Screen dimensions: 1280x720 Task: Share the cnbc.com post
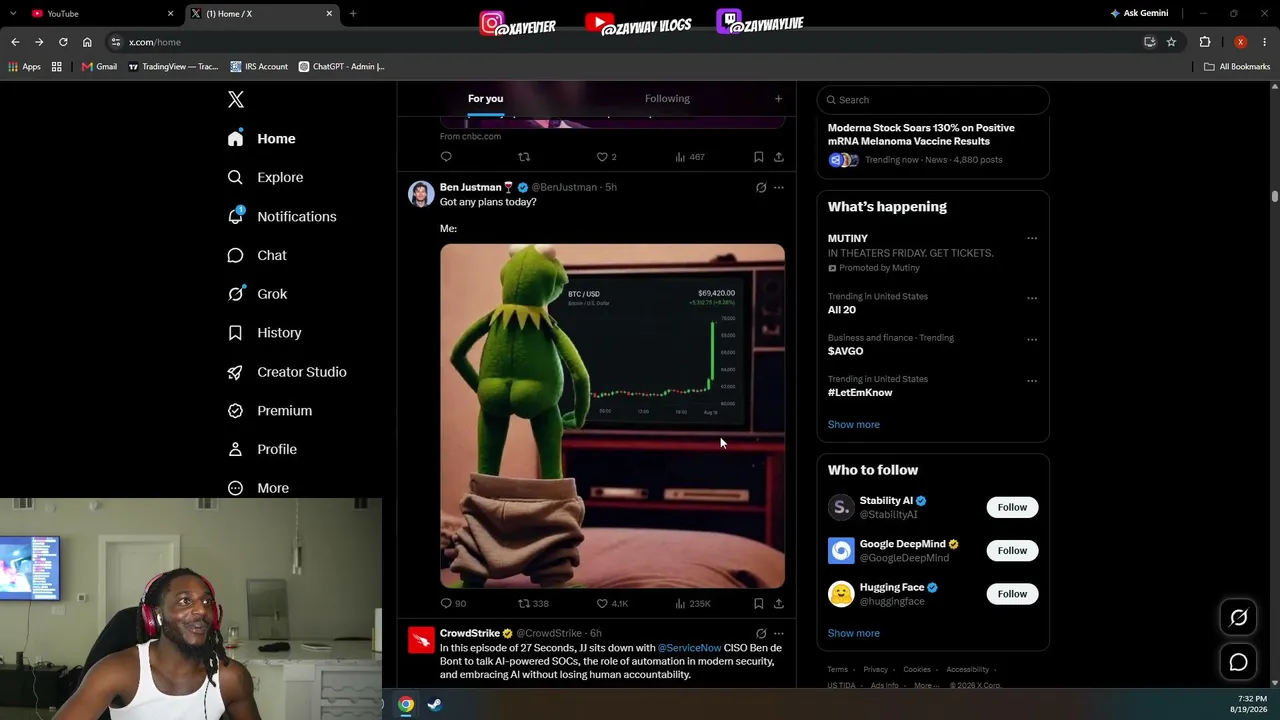click(779, 157)
